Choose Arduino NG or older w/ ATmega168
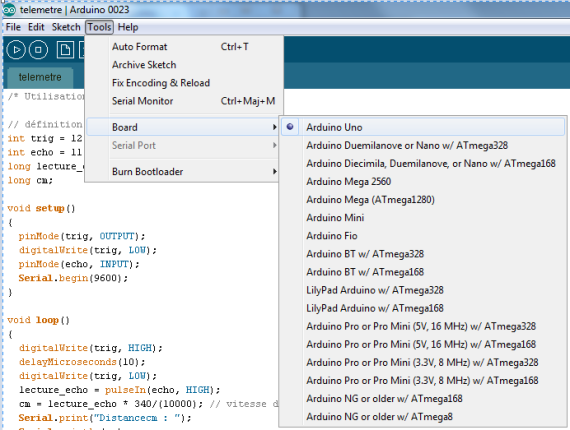 tap(423, 399)
